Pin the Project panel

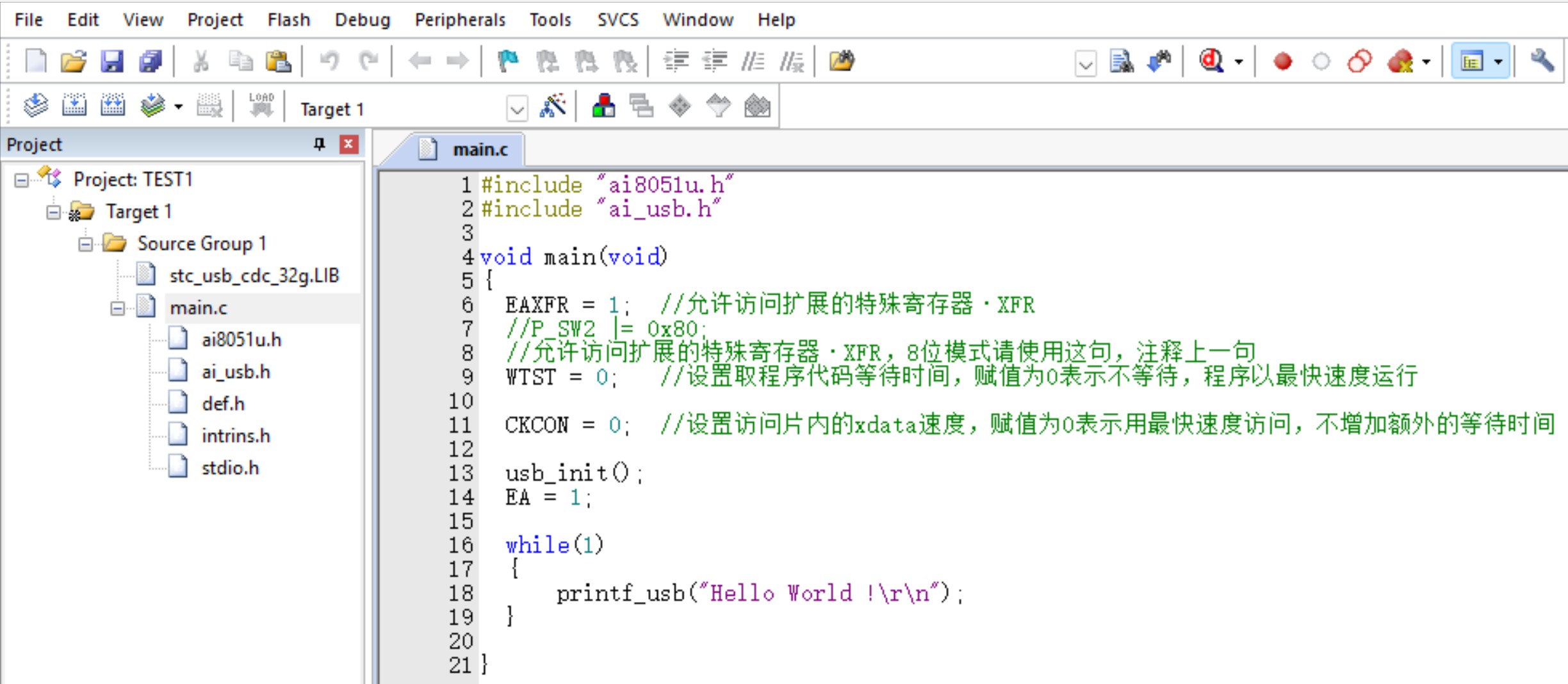(x=319, y=144)
